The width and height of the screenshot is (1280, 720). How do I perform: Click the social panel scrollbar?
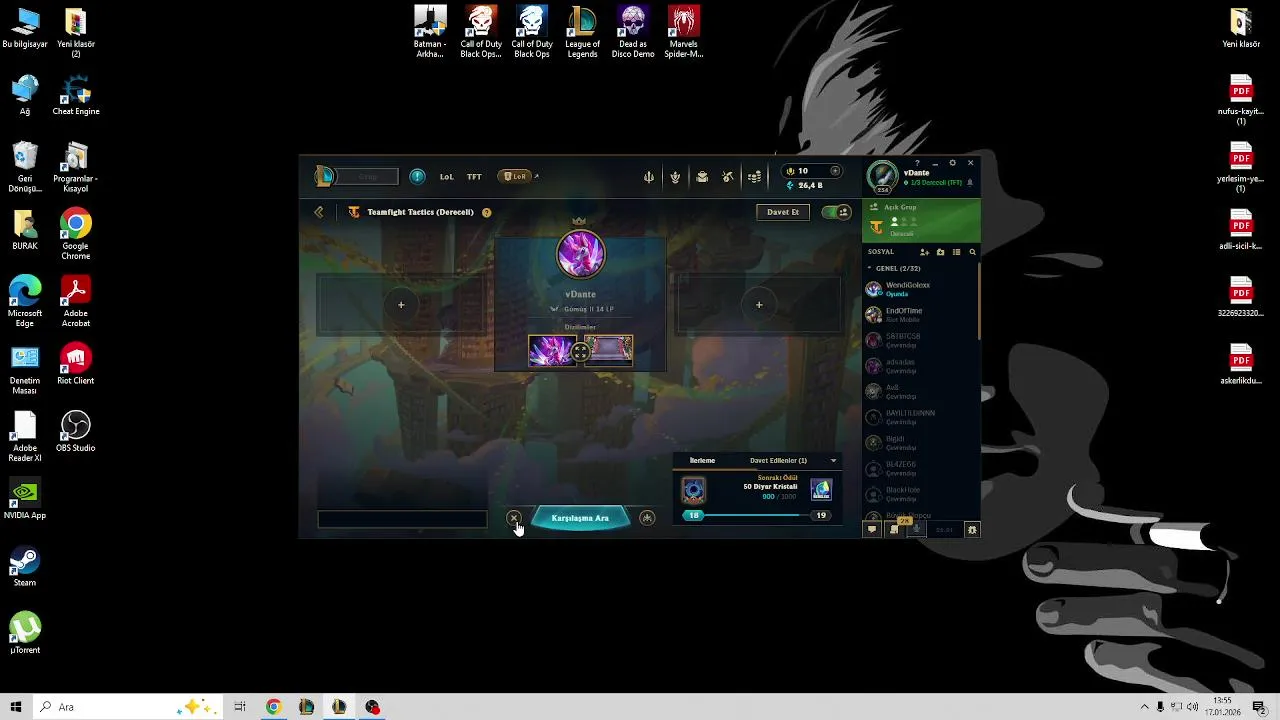coord(979,300)
